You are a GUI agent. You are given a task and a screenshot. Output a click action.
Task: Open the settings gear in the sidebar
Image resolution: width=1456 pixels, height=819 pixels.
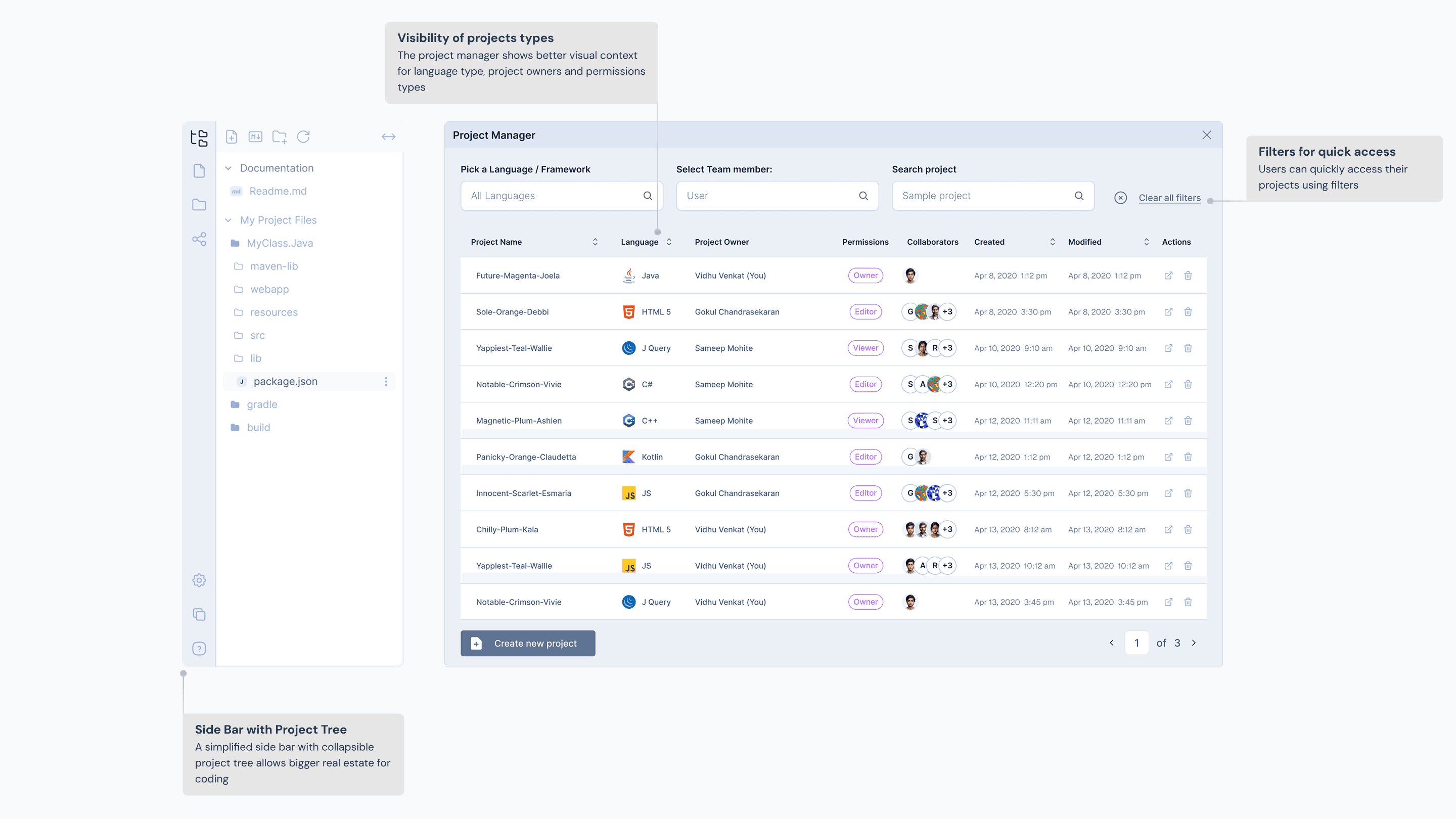[x=199, y=580]
